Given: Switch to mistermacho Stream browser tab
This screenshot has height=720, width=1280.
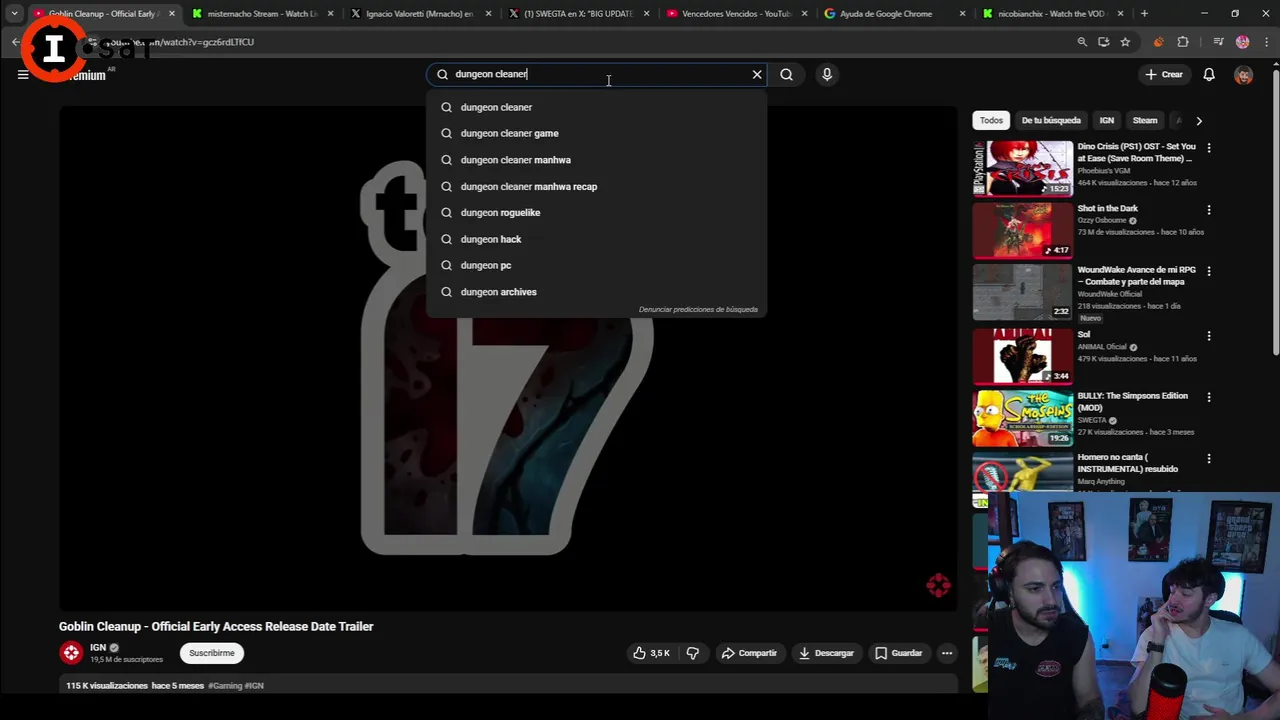Looking at the screenshot, I should pos(262,14).
